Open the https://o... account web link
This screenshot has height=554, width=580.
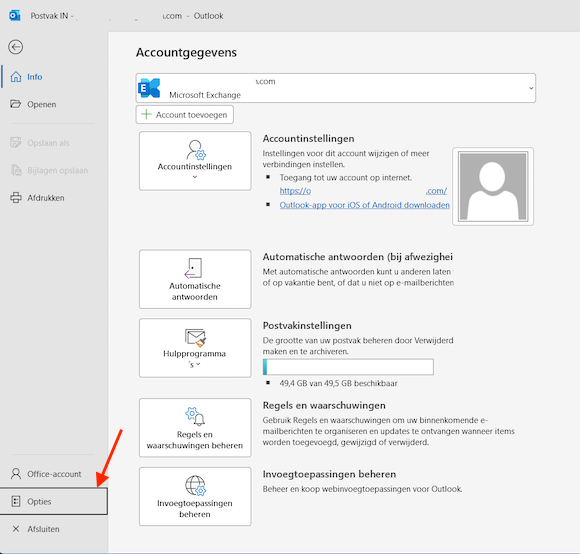363,191
